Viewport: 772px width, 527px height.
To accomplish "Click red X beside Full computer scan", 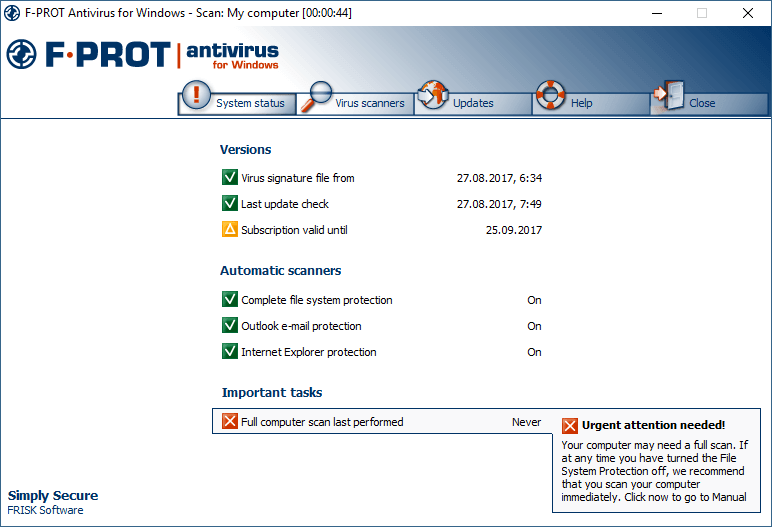I will [x=230, y=421].
